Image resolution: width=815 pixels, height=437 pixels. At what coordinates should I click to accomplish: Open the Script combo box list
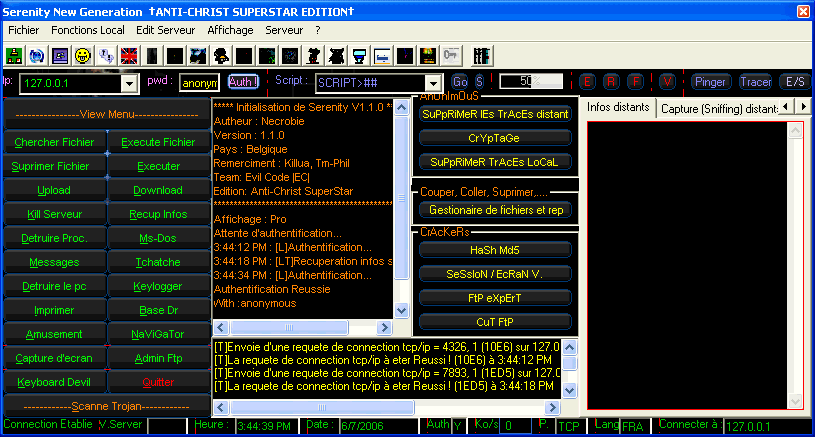[432, 83]
